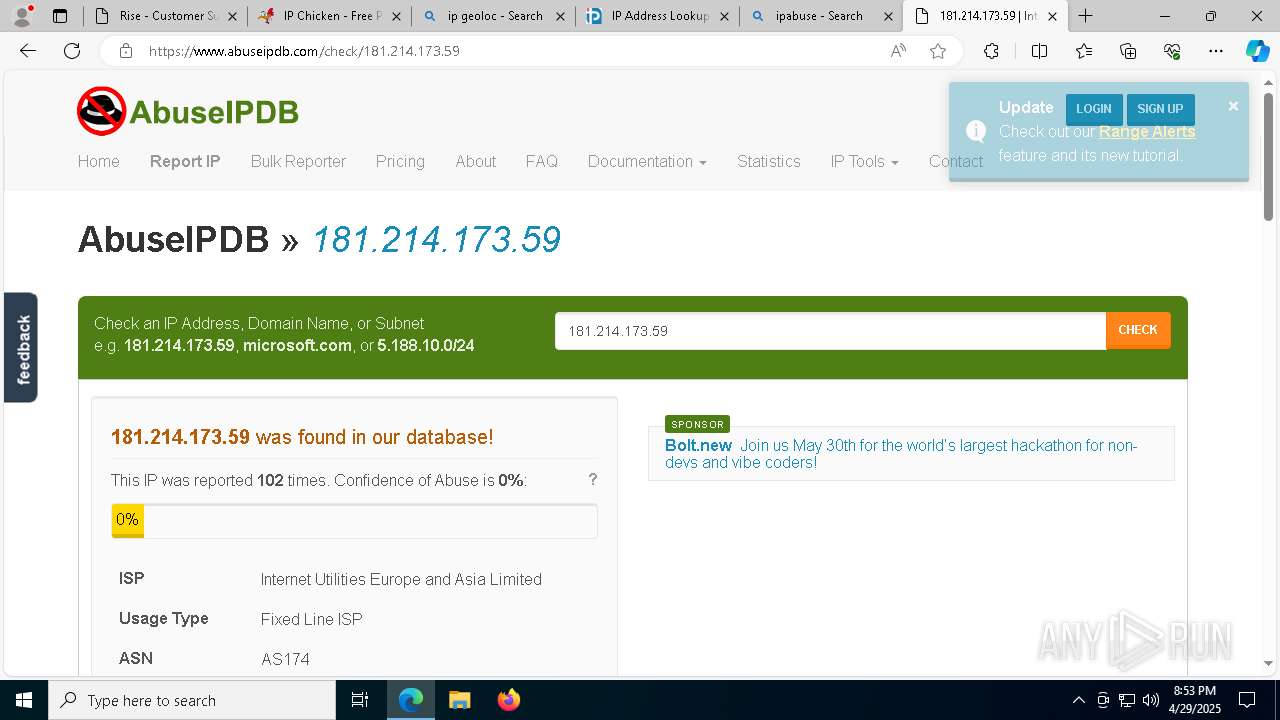Launch the Copilot sidebar icon

click(1257, 51)
